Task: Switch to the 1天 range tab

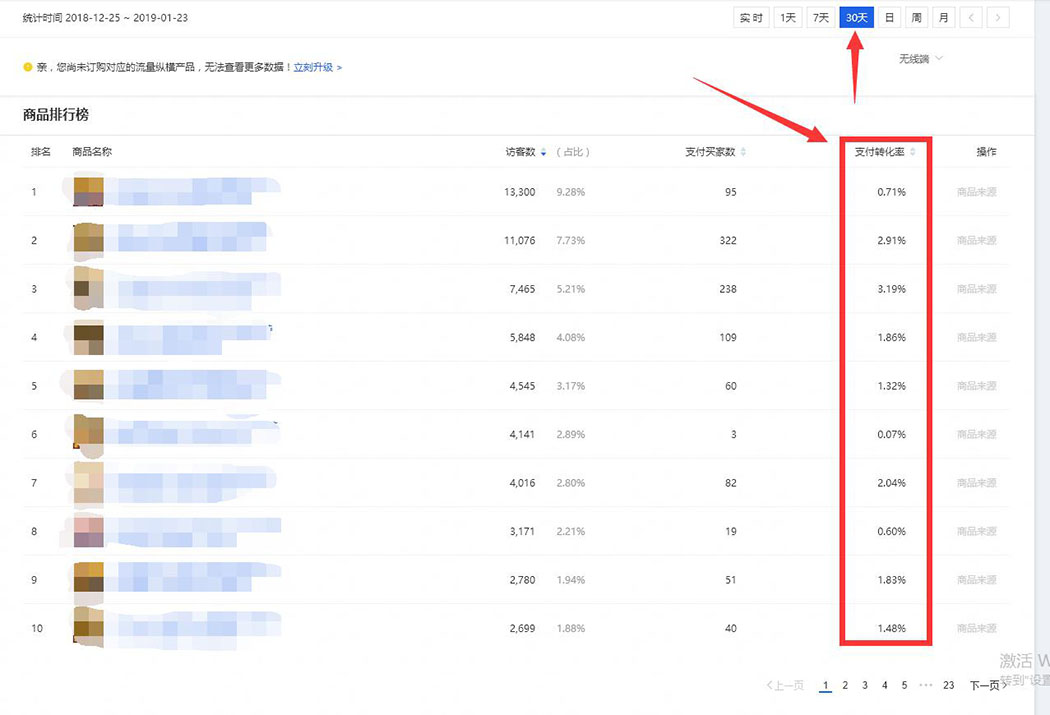Action: [x=788, y=18]
